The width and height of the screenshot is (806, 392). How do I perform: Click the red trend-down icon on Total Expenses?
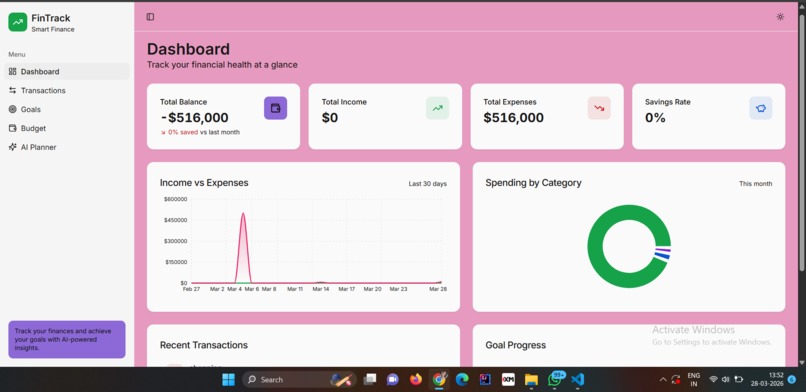pyautogui.click(x=599, y=108)
